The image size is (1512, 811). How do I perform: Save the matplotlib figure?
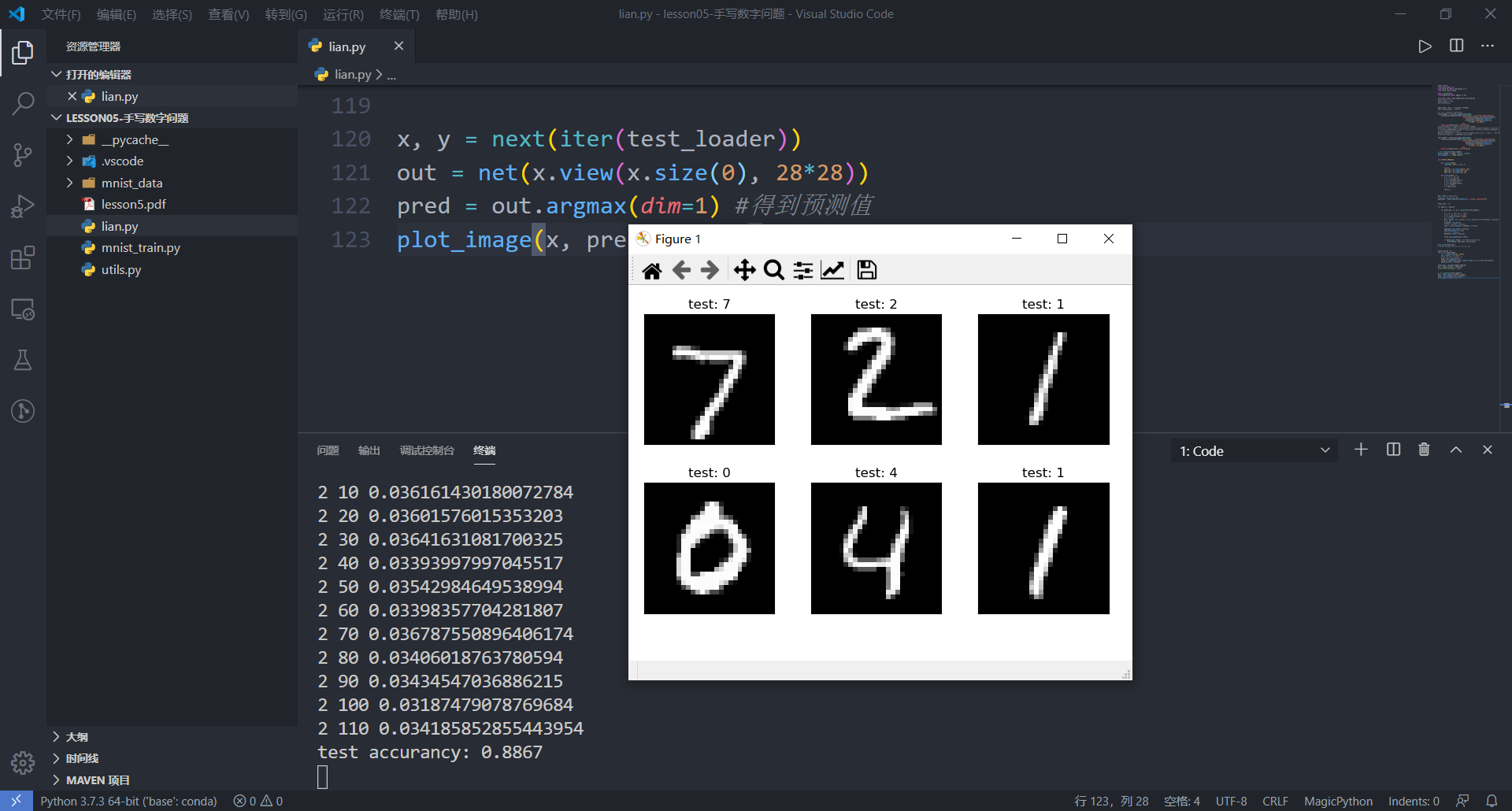[866, 270]
